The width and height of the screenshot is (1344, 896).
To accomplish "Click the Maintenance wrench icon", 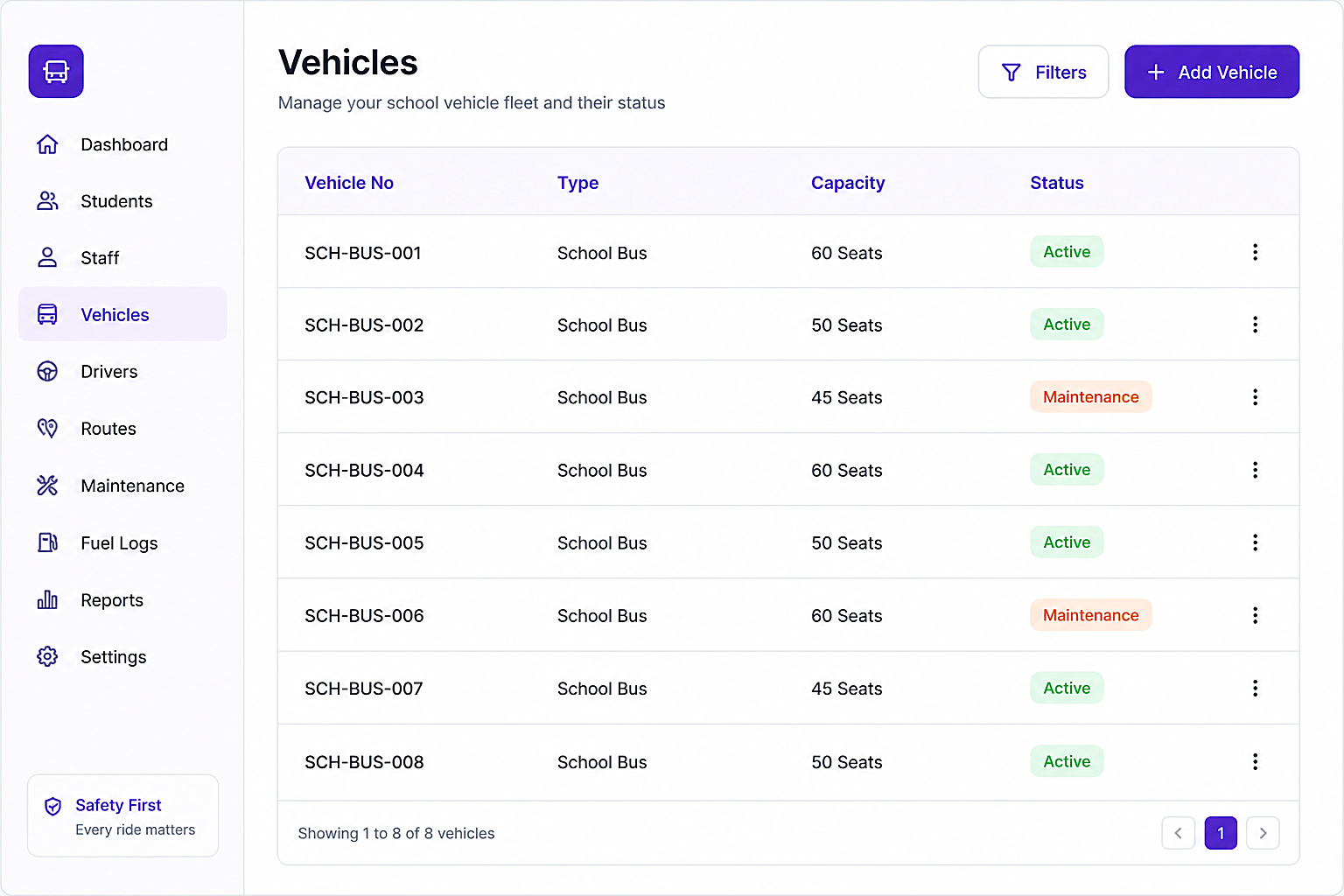I will [x=47, y=486].
